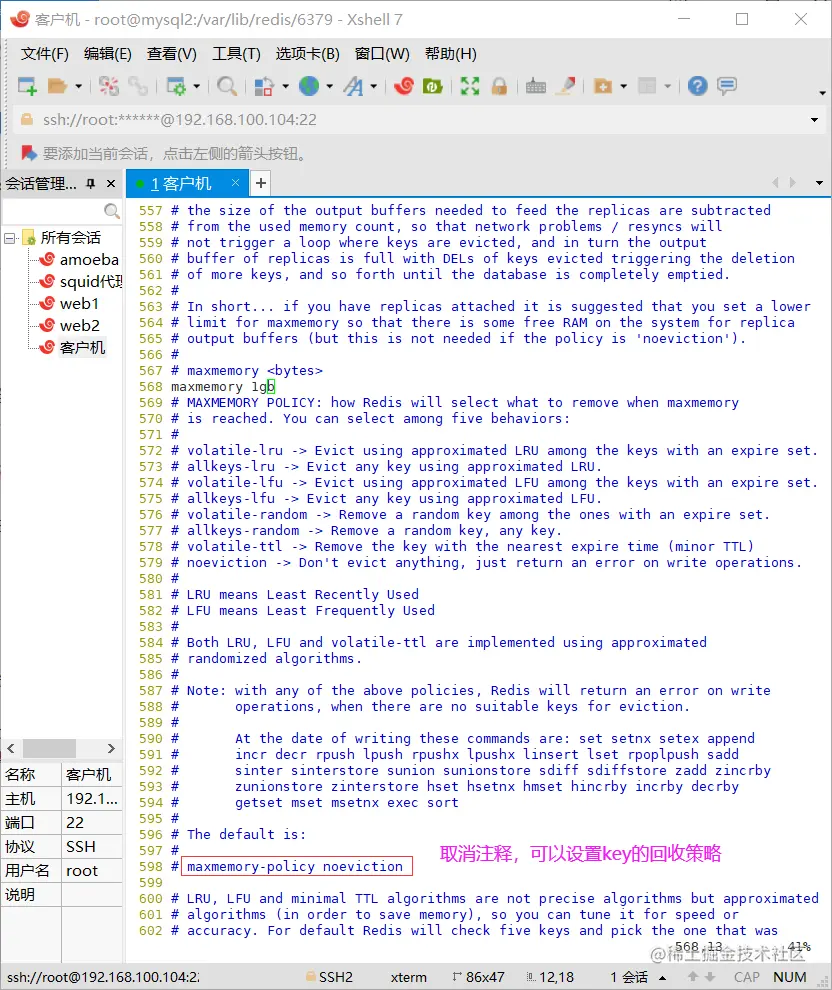Open the 帮助(H) menu
The width and height of the screenshot is (832, 990).
point(451,54)
